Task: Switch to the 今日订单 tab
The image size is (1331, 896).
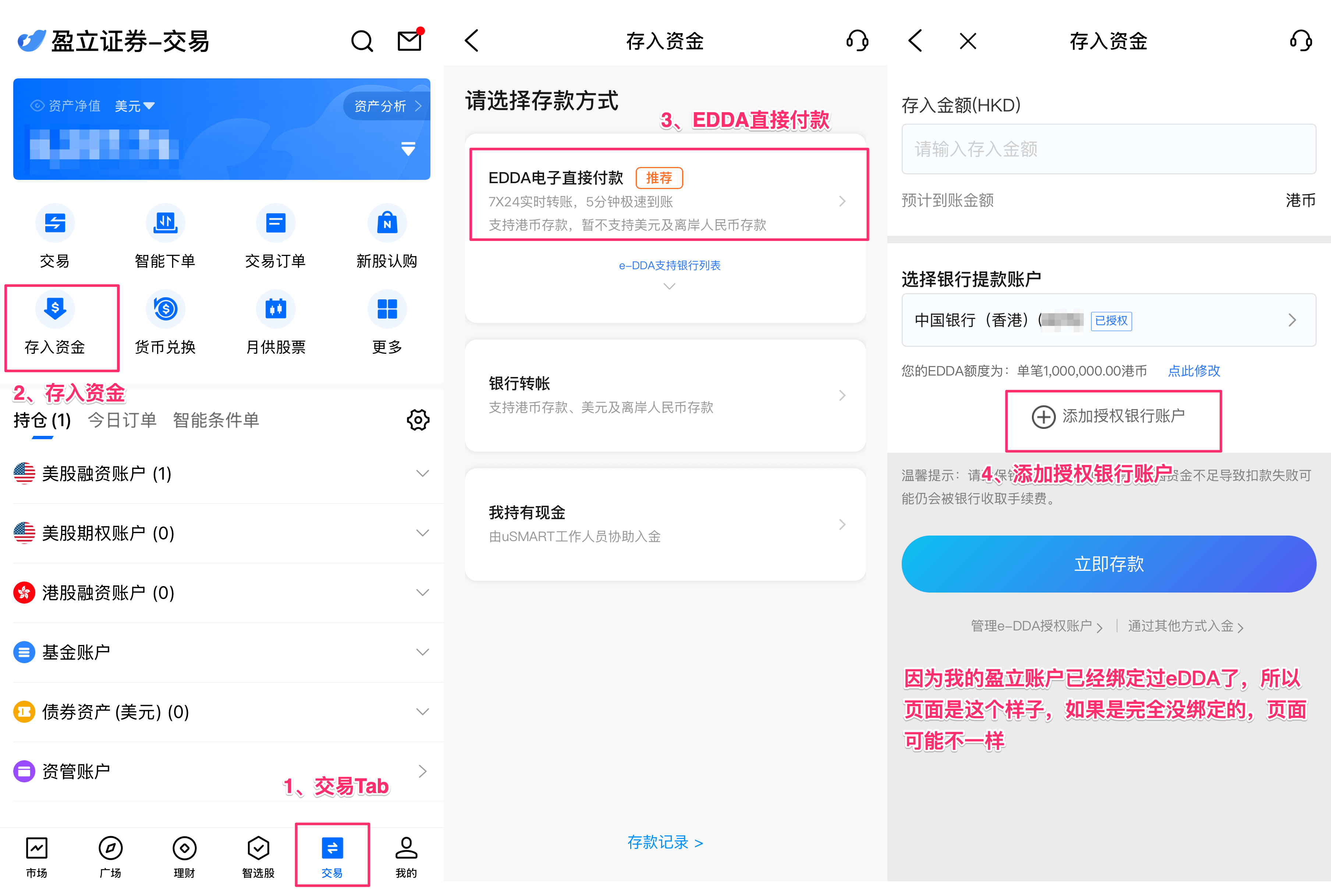Action: coord(122,420)
